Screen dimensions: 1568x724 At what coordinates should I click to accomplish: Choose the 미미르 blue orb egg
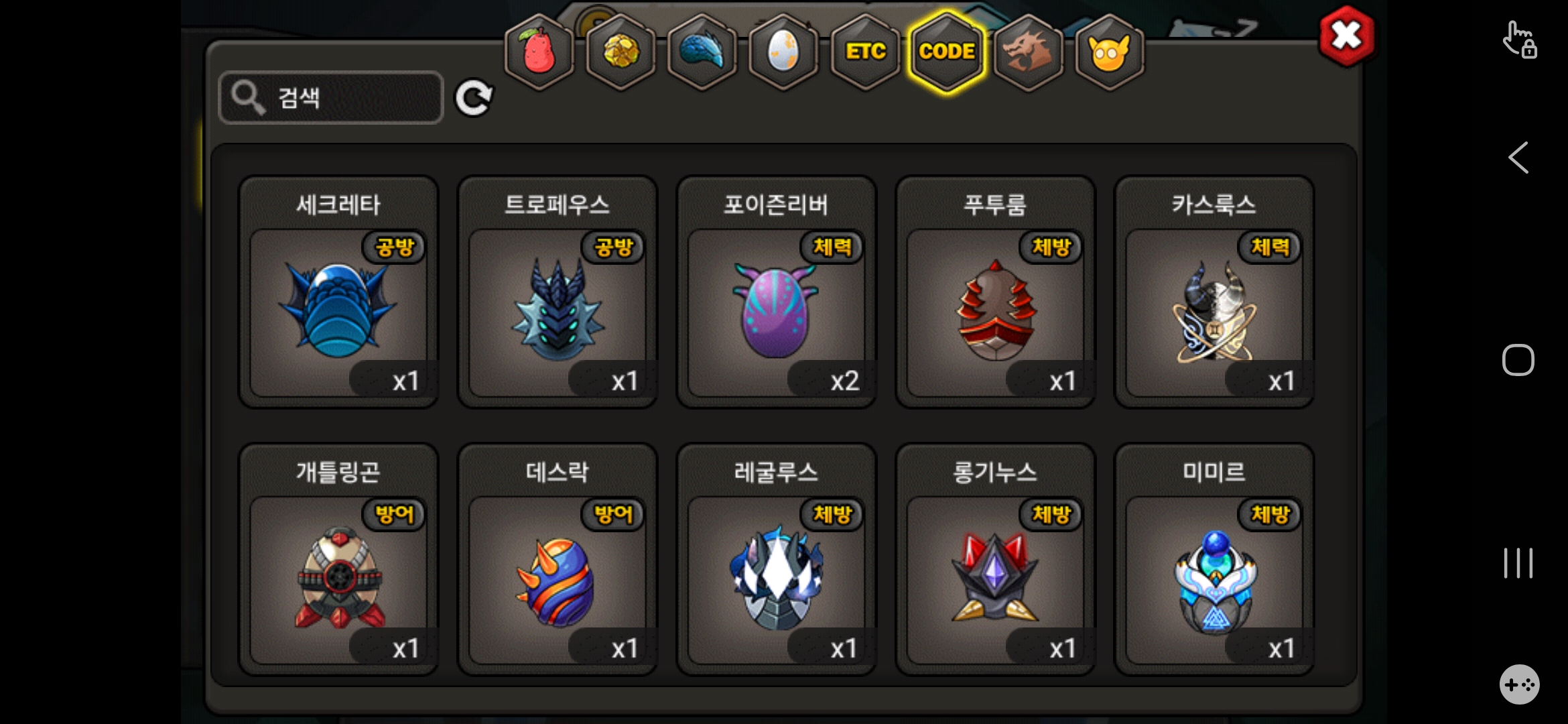coord(1214,559)
